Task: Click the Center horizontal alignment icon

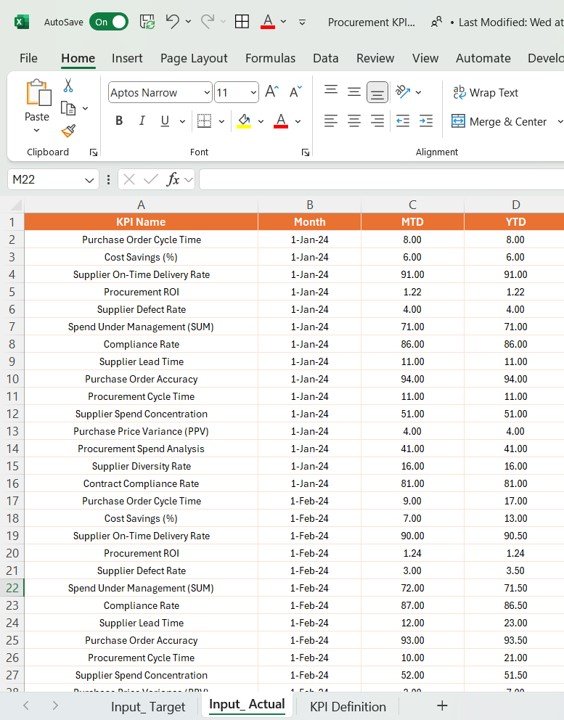Action: coord(354,121)
